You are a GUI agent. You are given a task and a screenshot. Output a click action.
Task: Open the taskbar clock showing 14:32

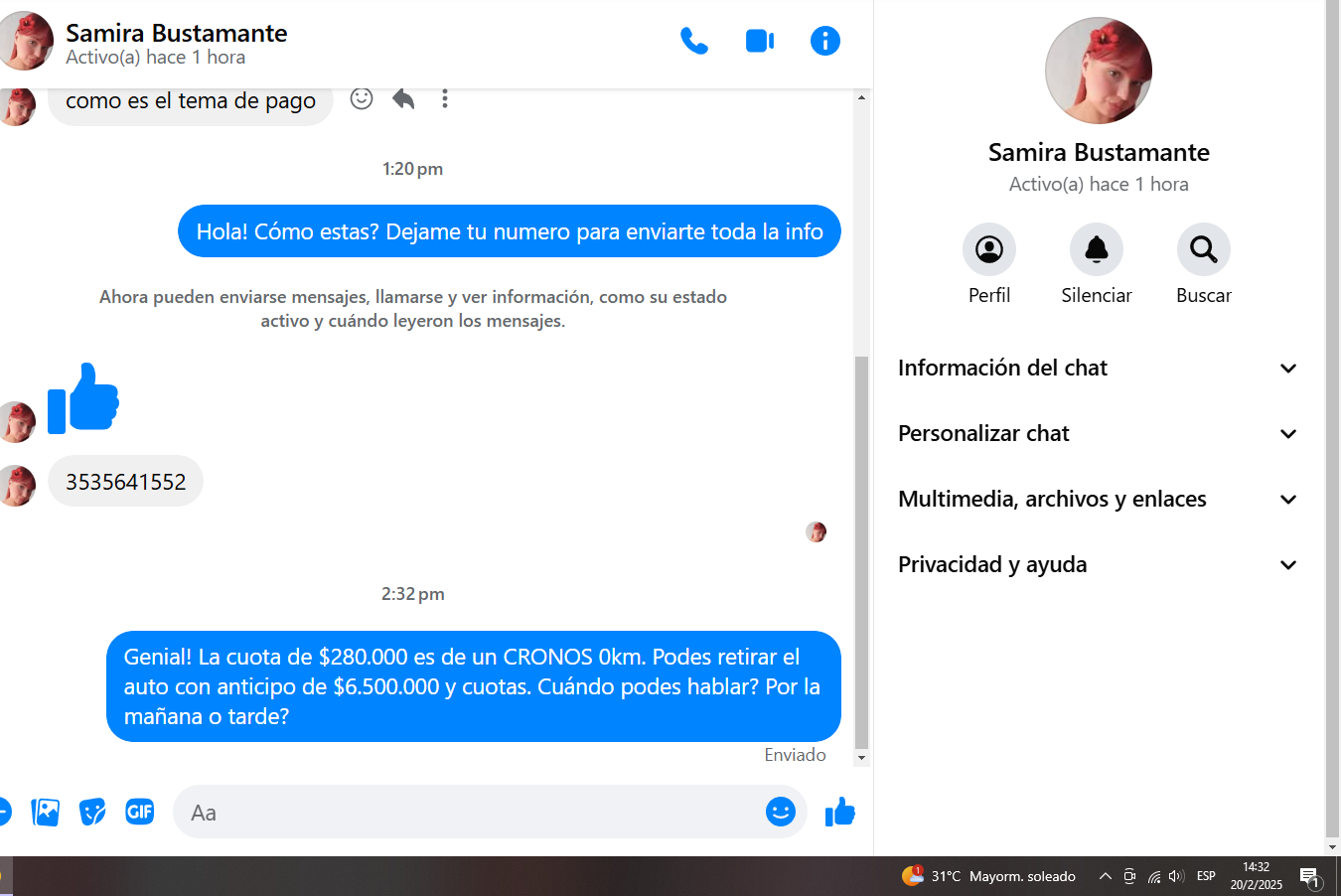click(1257, 876)
